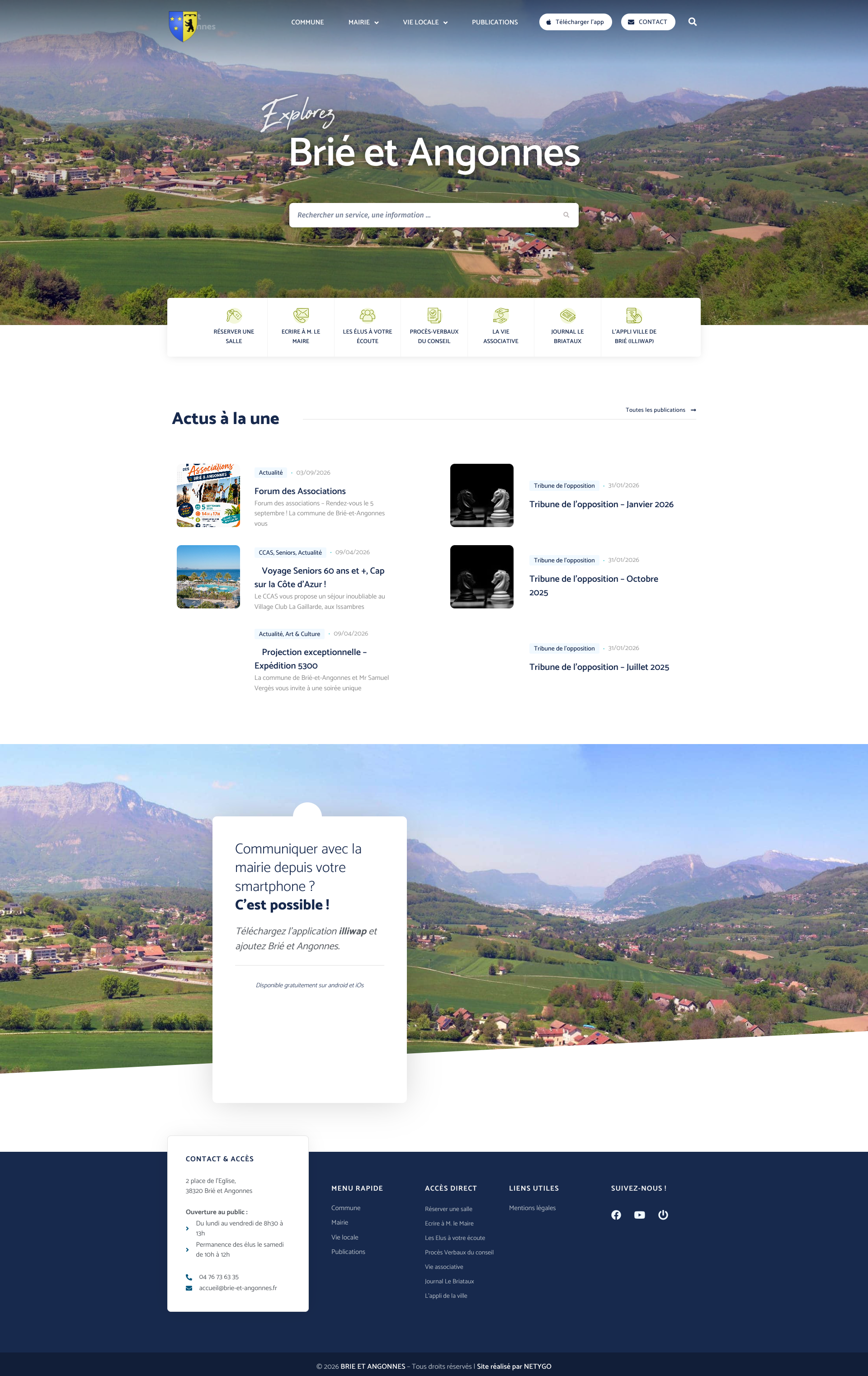Viewport: 868px width, 1376px height.
Task: Click the phone icon beside 04 76 73 63 35
Action: pyautogui.click(x=189, y=1277)
